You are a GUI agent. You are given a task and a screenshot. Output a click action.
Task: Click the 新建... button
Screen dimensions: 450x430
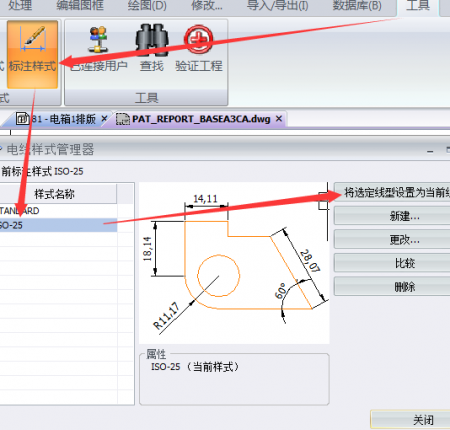click(x=392, y=216)
